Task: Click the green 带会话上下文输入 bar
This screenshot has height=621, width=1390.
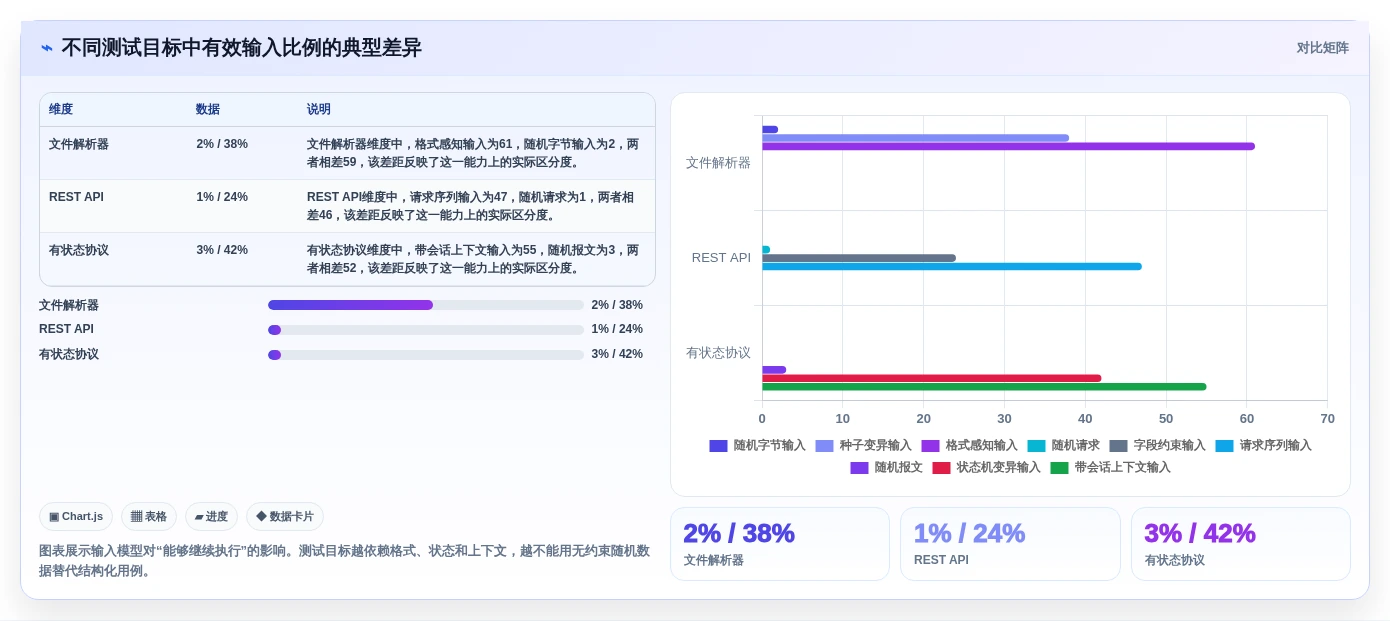Action: tap(984, 386)
